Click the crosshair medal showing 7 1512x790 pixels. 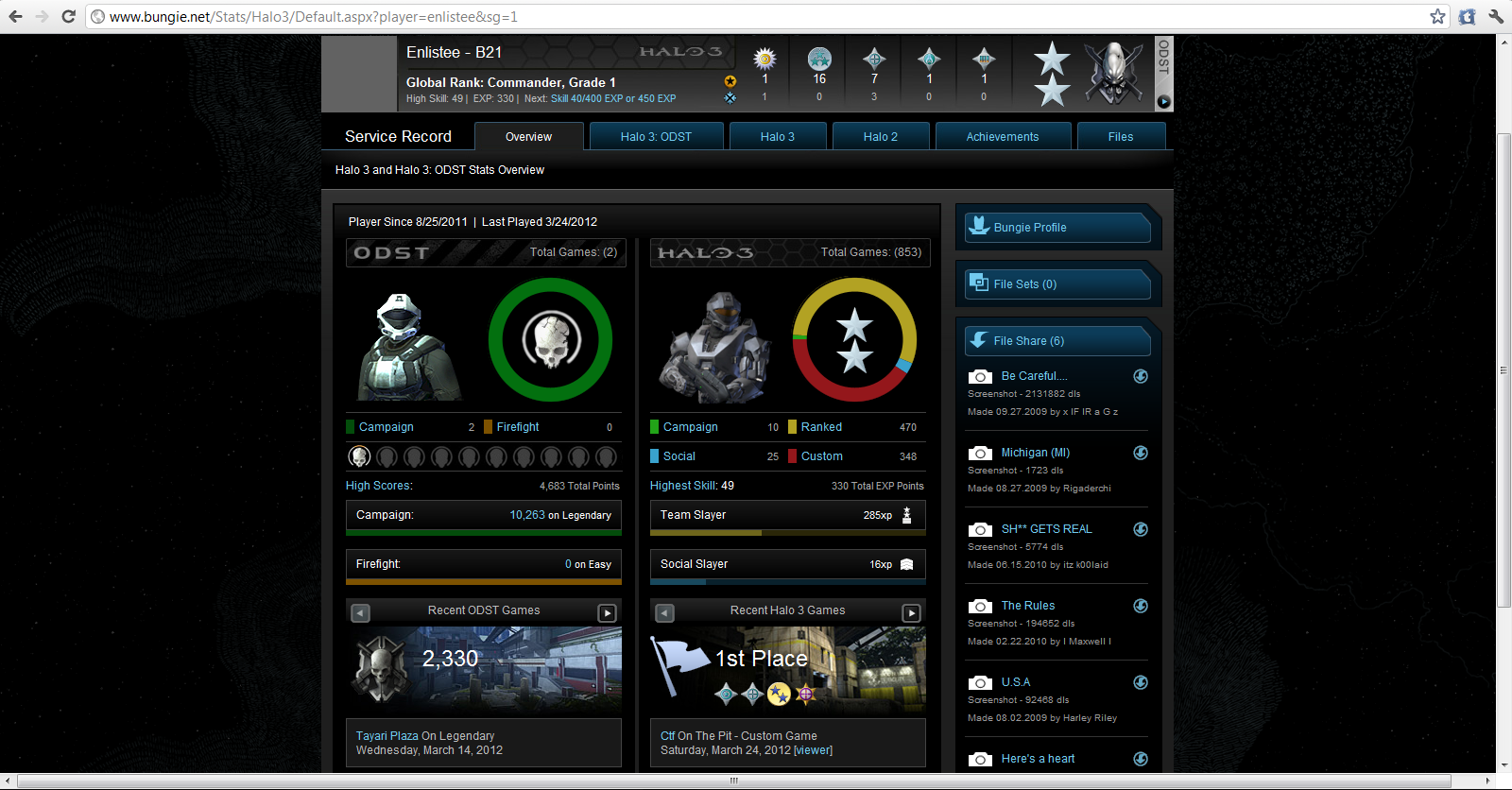(x=874, y=59)
